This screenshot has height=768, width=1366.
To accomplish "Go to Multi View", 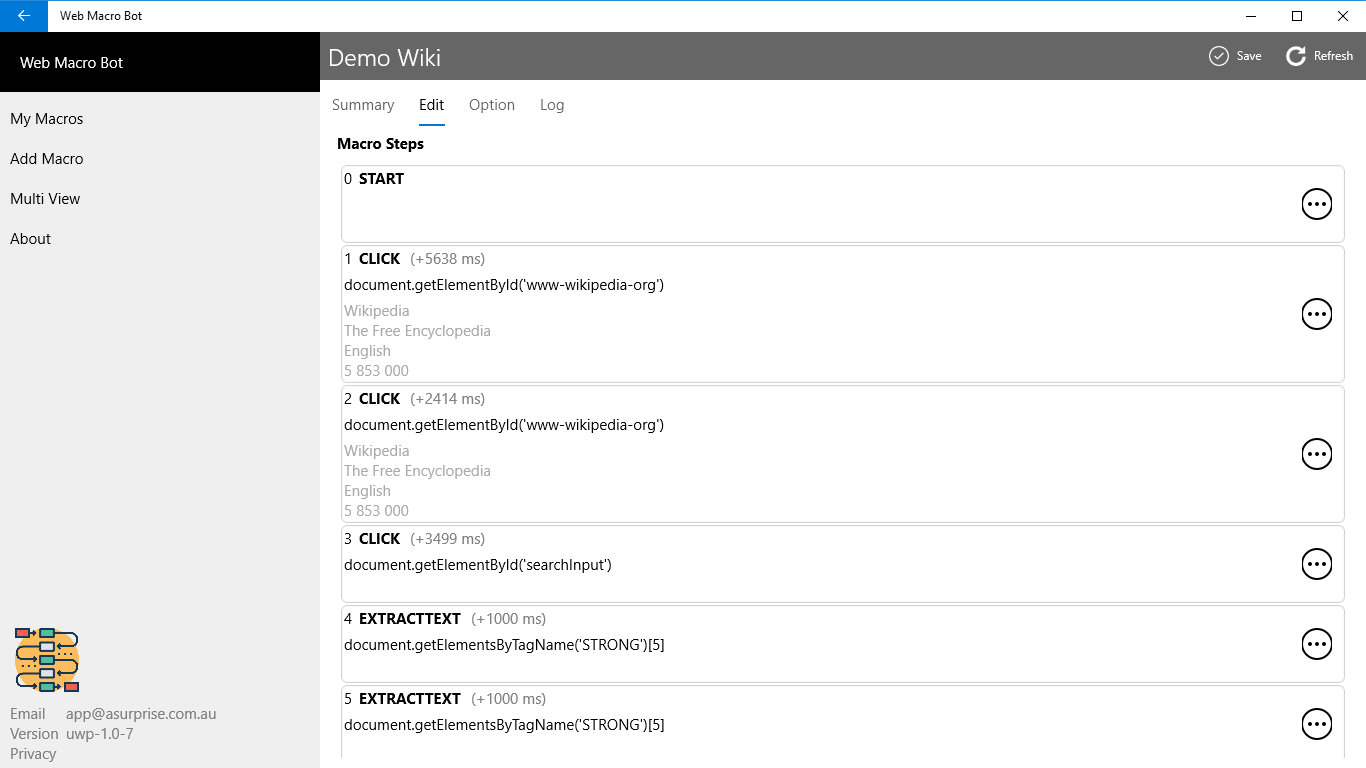I will [x=45, y=199].
